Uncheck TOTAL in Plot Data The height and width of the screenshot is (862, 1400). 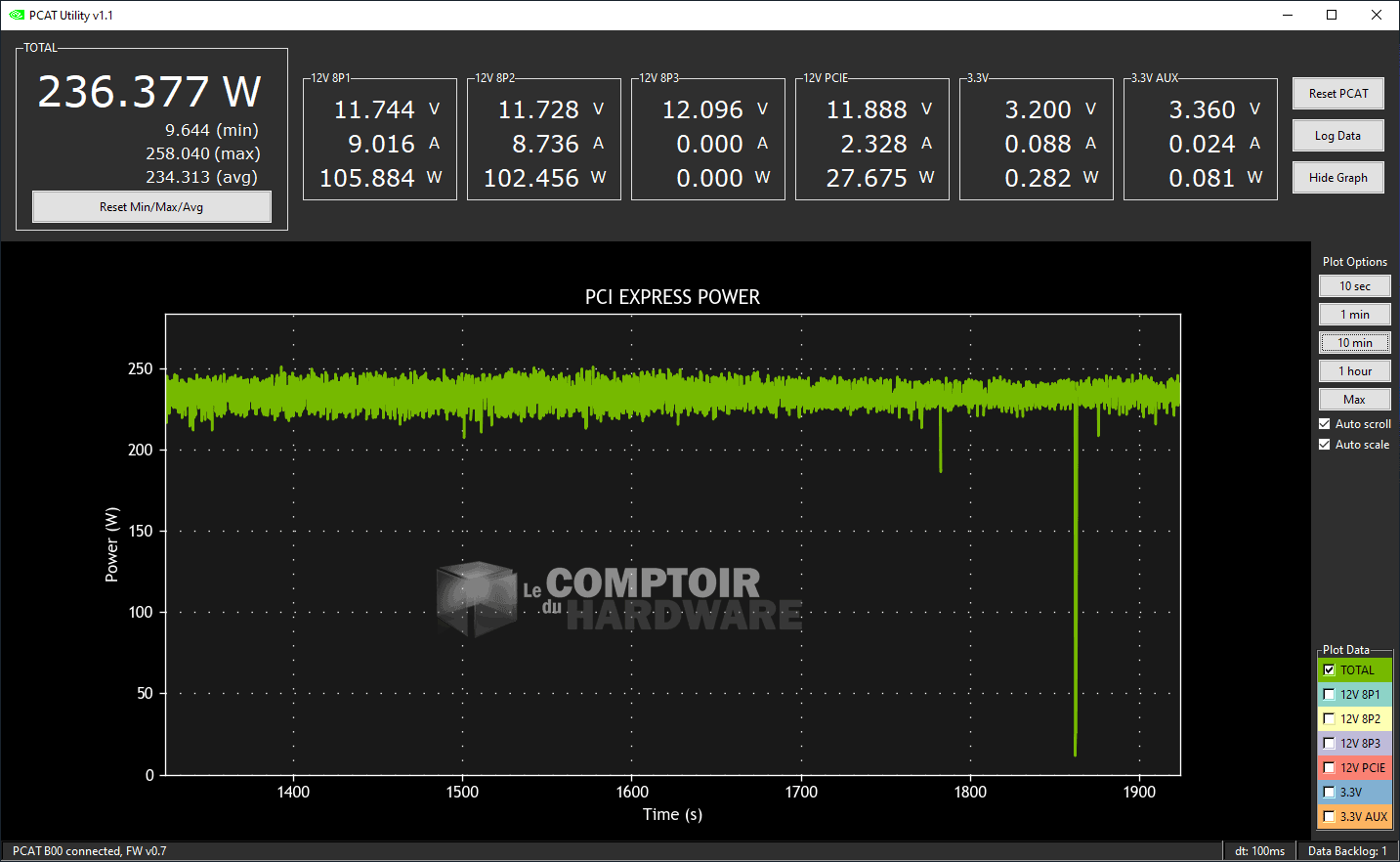[x=1329, y=670]
